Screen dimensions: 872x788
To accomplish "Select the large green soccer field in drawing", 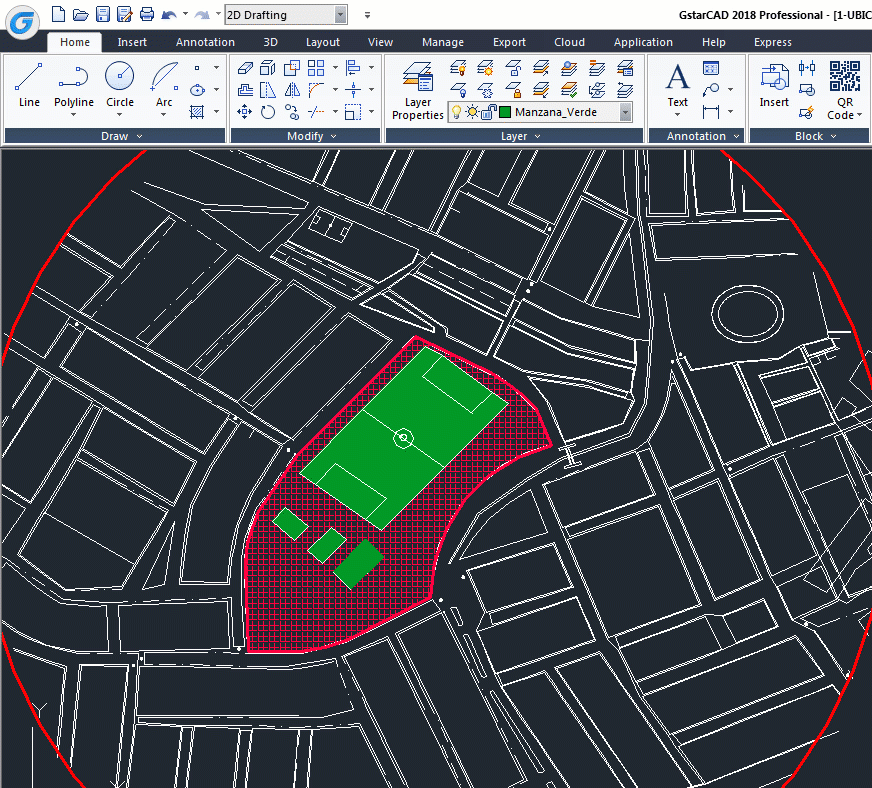I will pos(403,438).
